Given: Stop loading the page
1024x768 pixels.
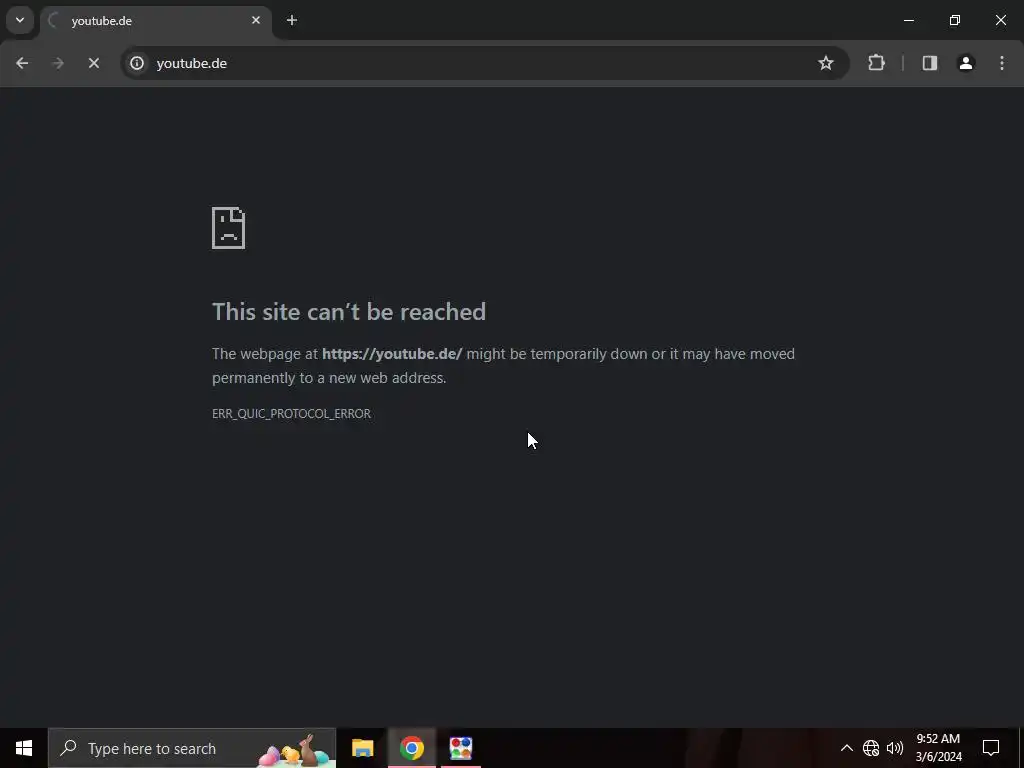Looking at the screenshot, I should point(93,63).
